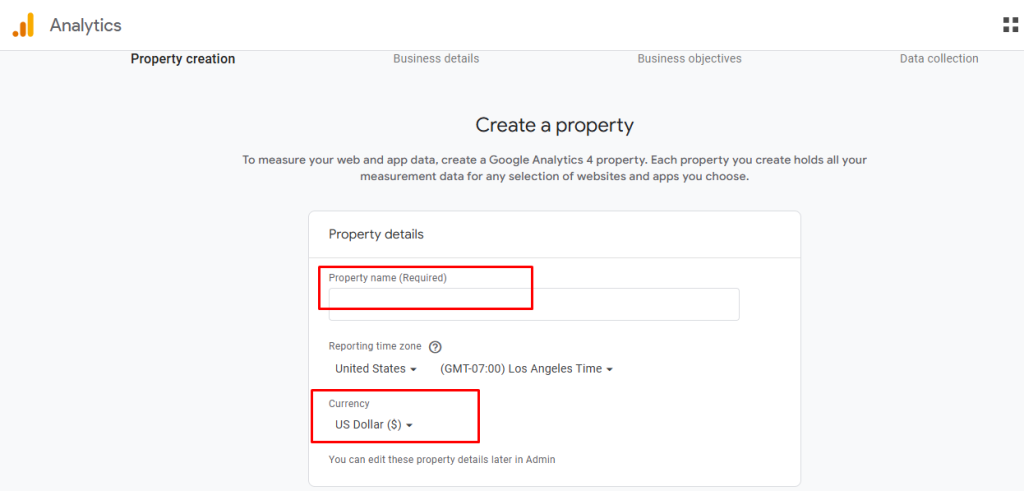The height and width of the screenshot is (491, 1024).
Task: Open the Google apps grid icon
Action: pos(1010,25)
